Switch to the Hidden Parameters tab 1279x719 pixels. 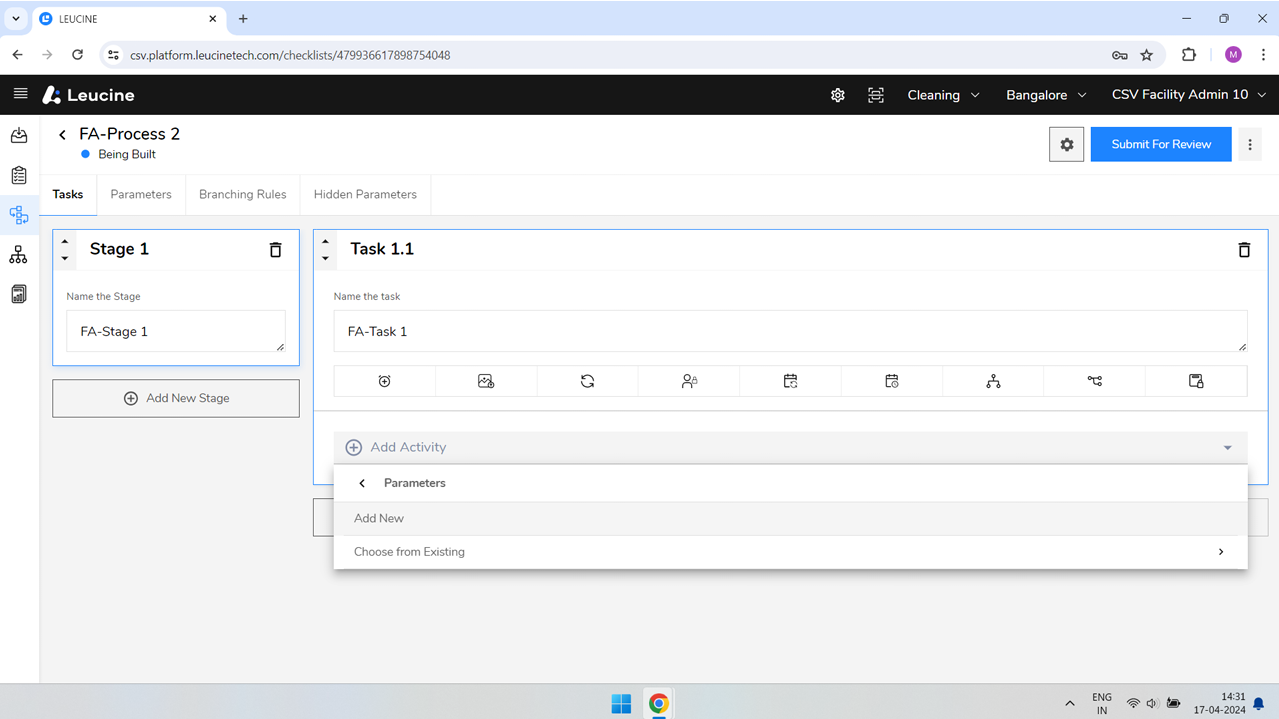365,194
